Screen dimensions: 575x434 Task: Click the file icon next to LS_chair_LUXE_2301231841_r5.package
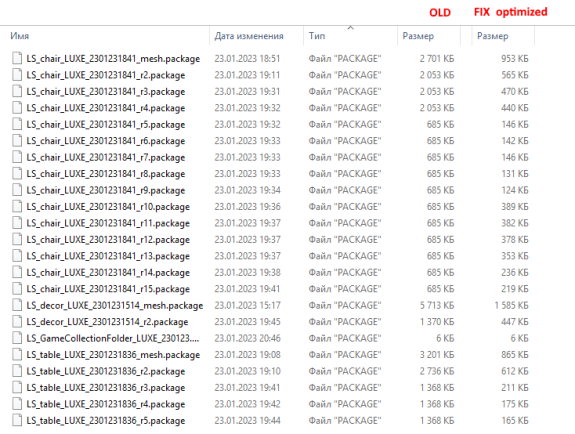pyautogui.click(x=17, y=124)
